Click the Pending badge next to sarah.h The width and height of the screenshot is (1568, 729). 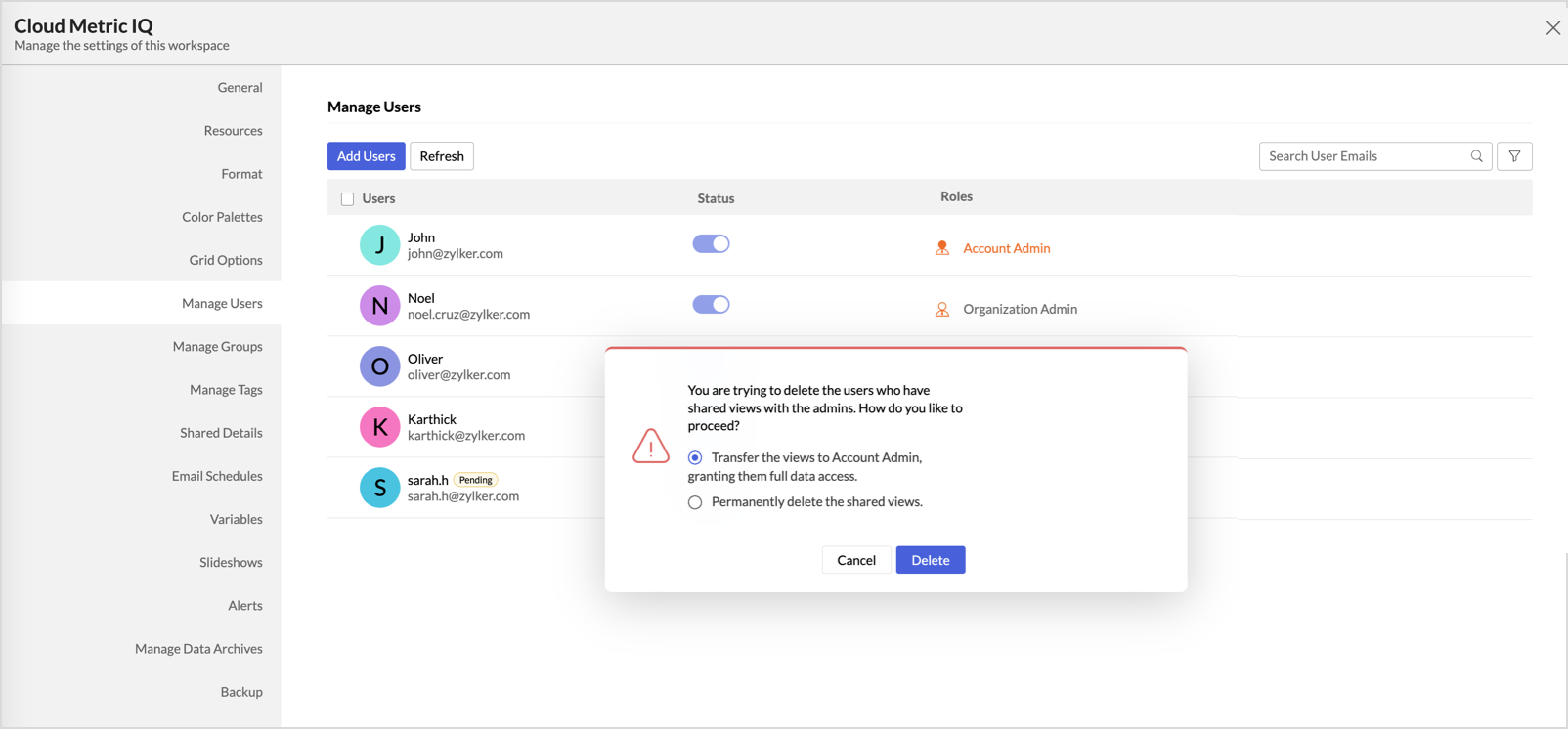pyautogui.click(x=476, y=480)
